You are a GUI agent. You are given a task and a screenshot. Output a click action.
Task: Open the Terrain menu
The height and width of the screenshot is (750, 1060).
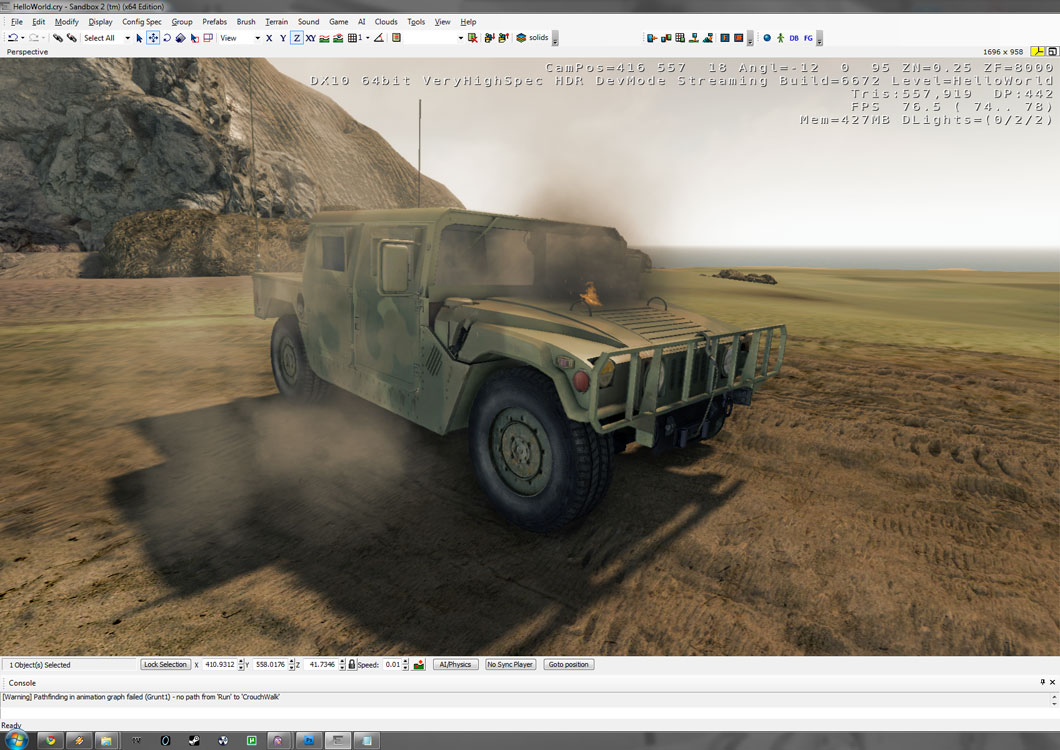276,22
